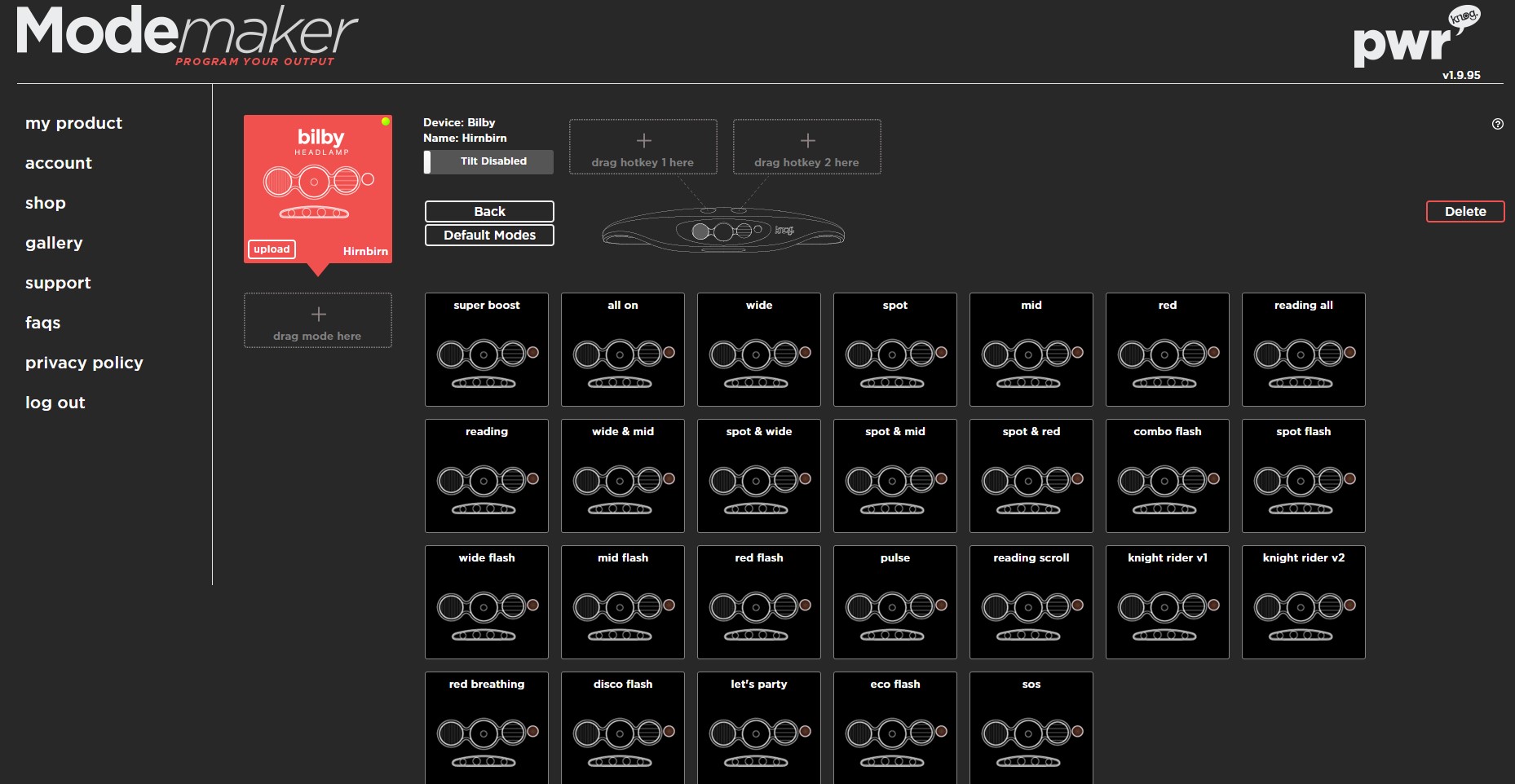Choose the sos mode tile

pos(1031,728)
